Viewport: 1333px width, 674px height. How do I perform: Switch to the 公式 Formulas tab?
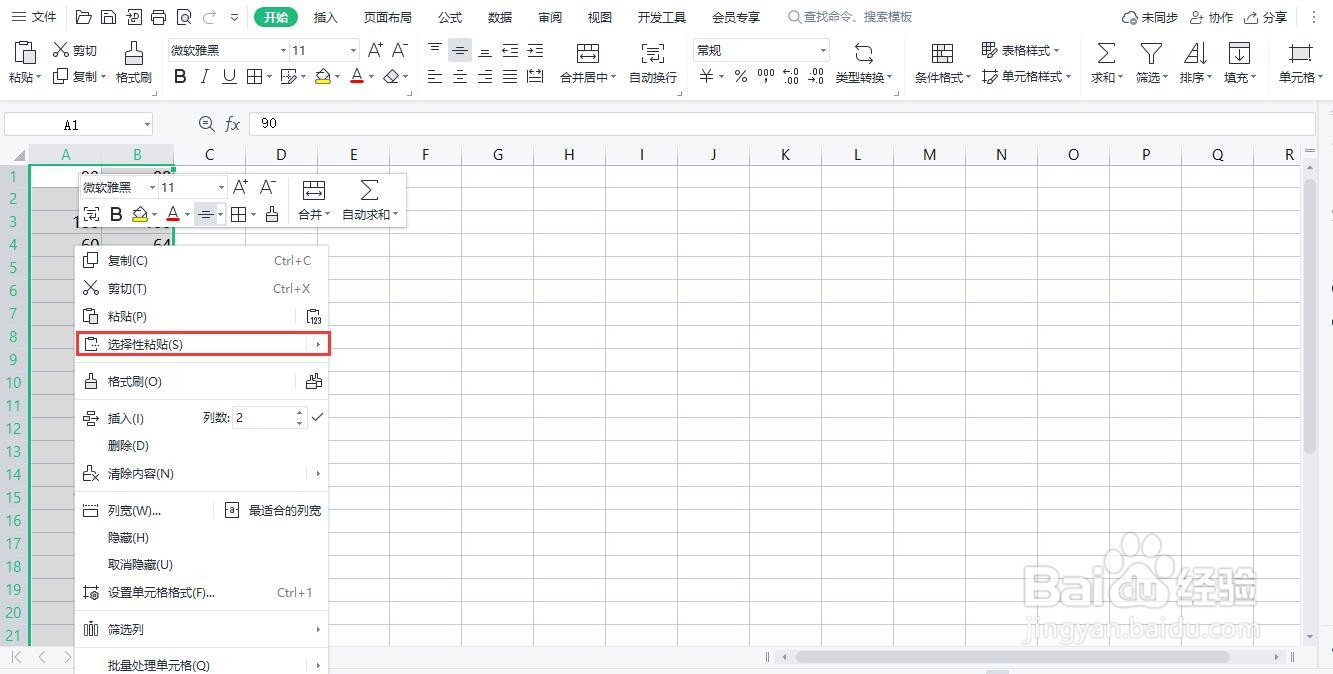click(x=450, y=17)
